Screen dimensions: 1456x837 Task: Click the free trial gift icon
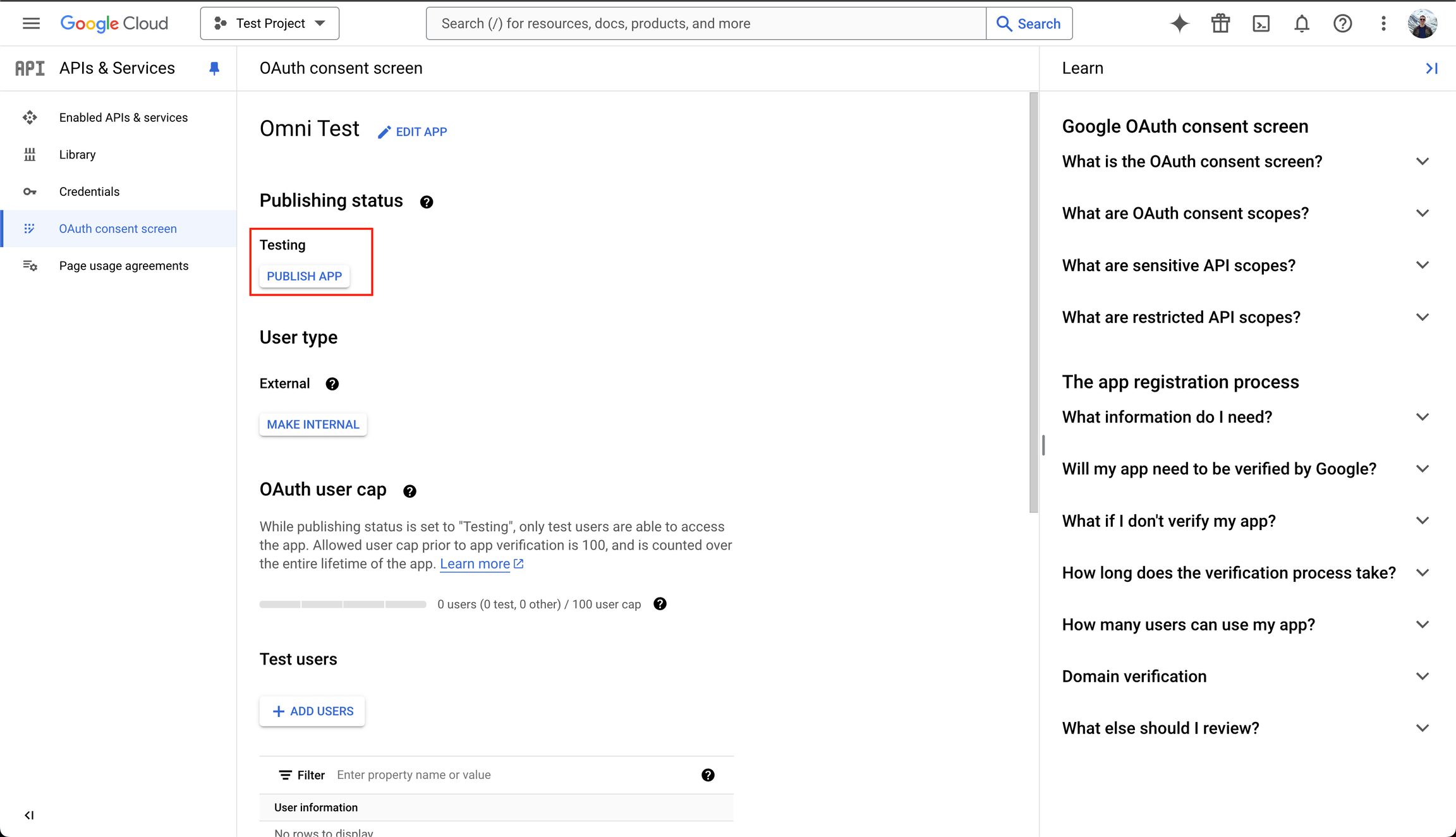coord(1220,23)
